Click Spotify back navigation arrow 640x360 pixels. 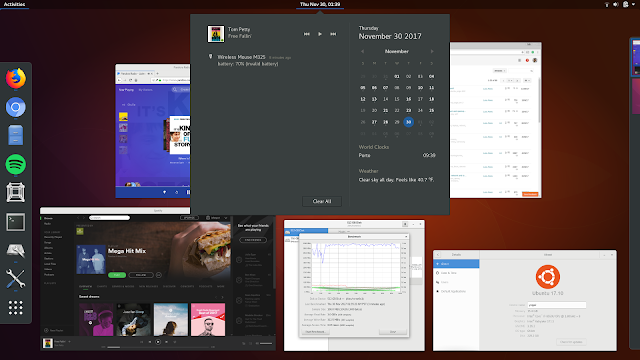(78, 218)
